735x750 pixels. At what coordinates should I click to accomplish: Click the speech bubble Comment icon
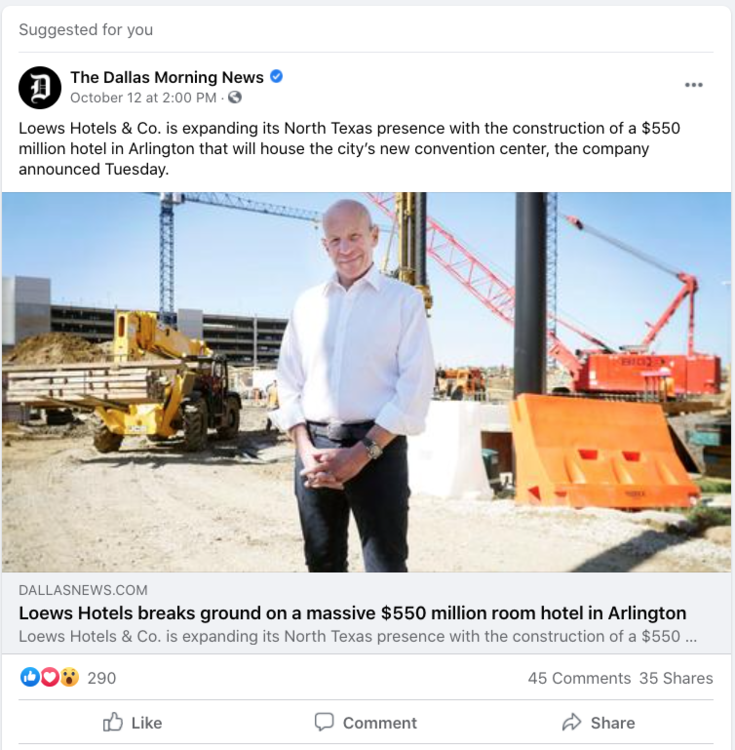[324, 722]
